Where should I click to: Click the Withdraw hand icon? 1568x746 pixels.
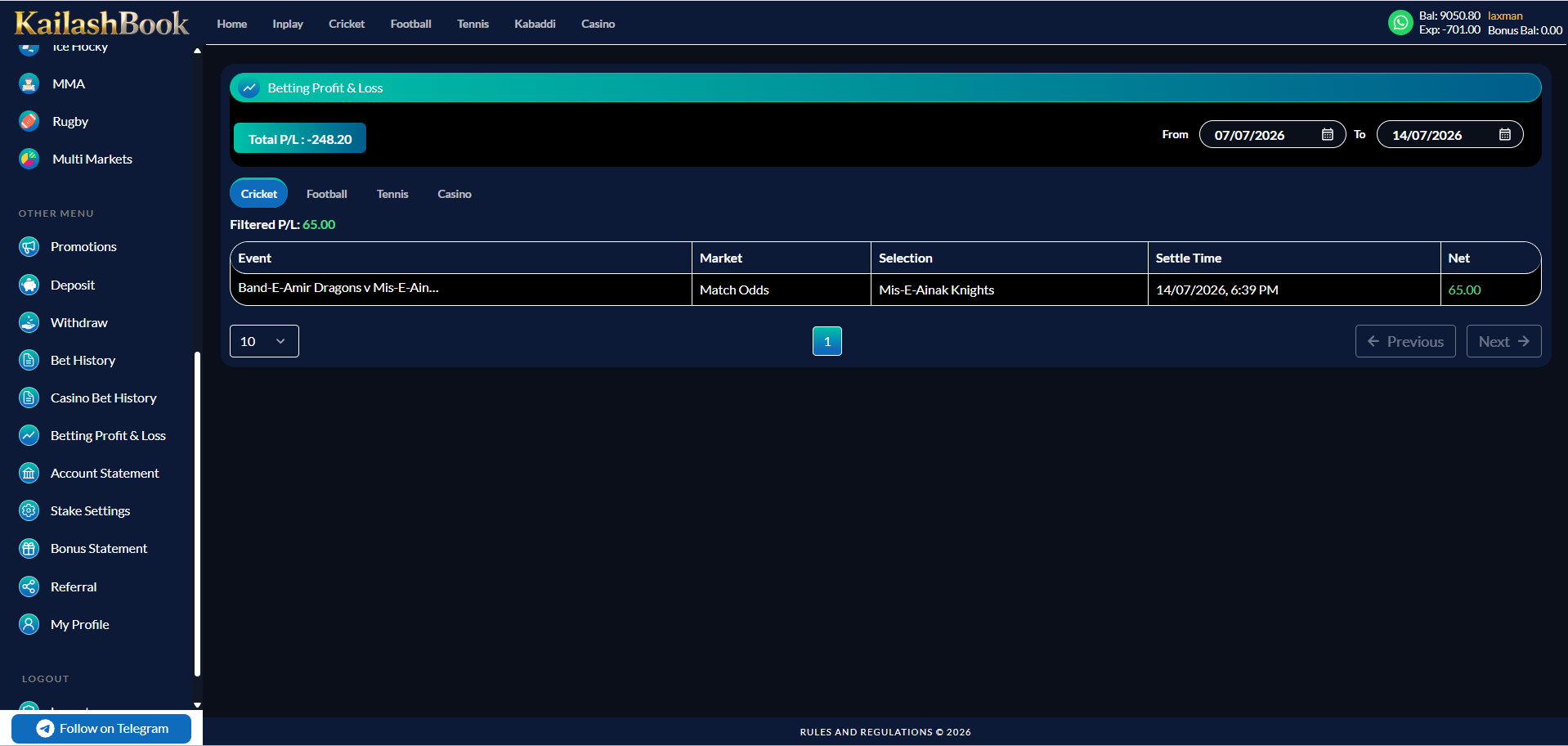[x=29, y=322]
